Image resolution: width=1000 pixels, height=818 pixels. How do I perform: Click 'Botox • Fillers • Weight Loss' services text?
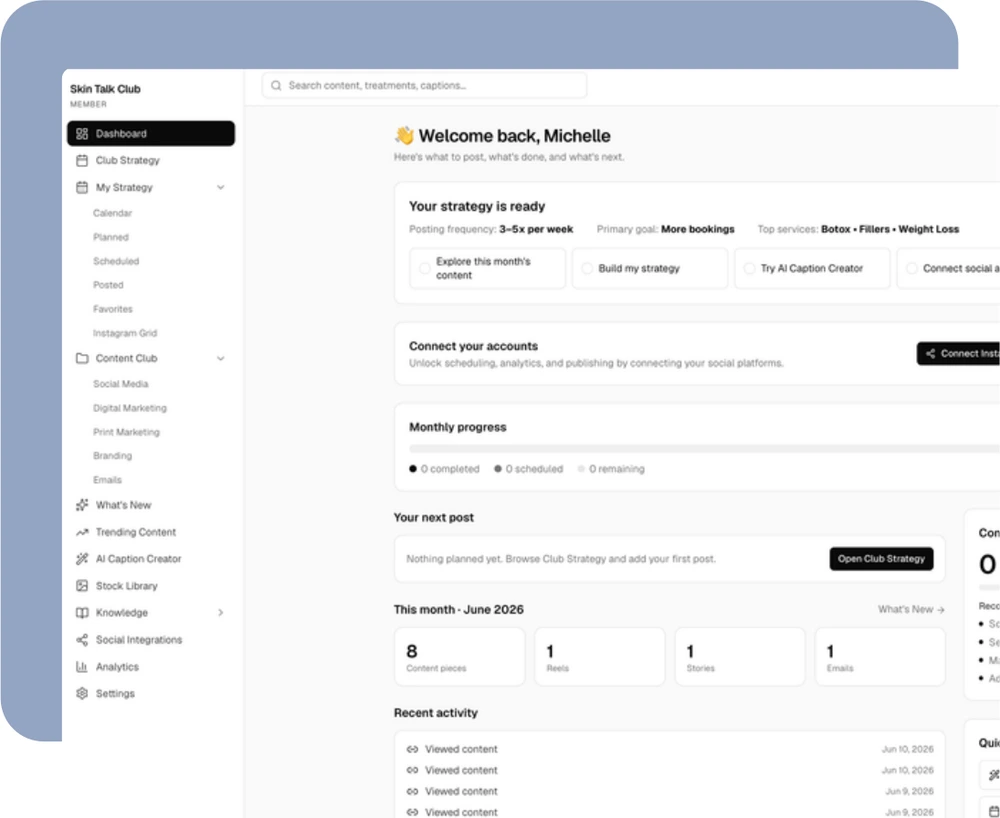(890, 229)
